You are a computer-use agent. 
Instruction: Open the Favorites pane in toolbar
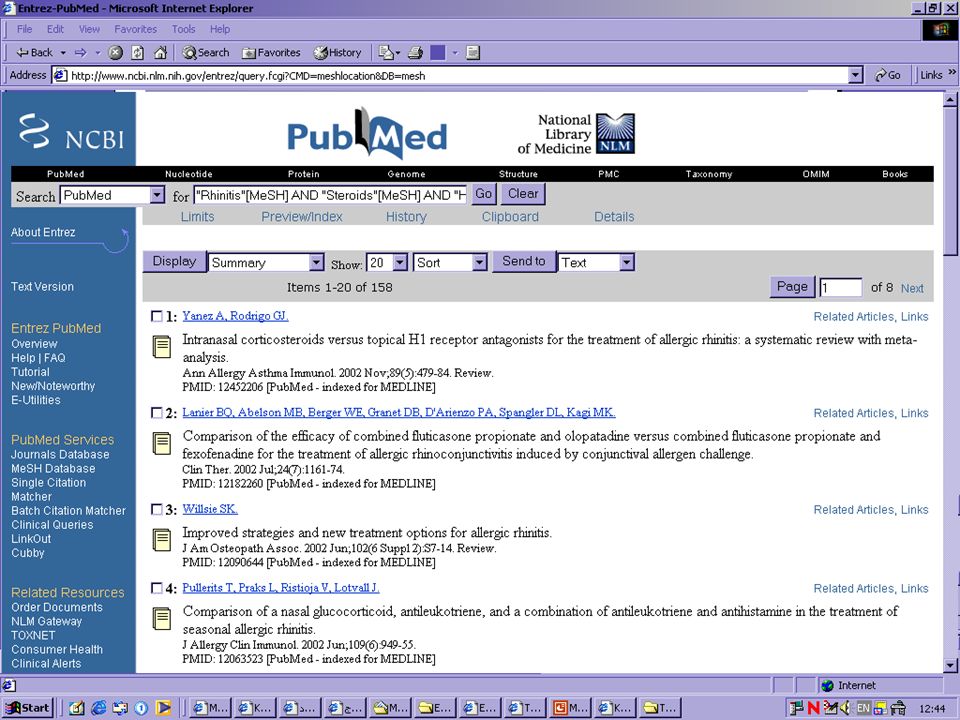[x=271, y=53]
